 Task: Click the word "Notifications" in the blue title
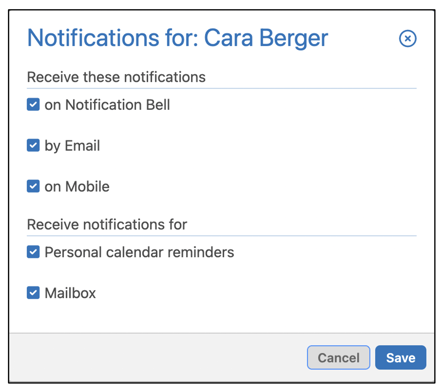pos(93,38)
